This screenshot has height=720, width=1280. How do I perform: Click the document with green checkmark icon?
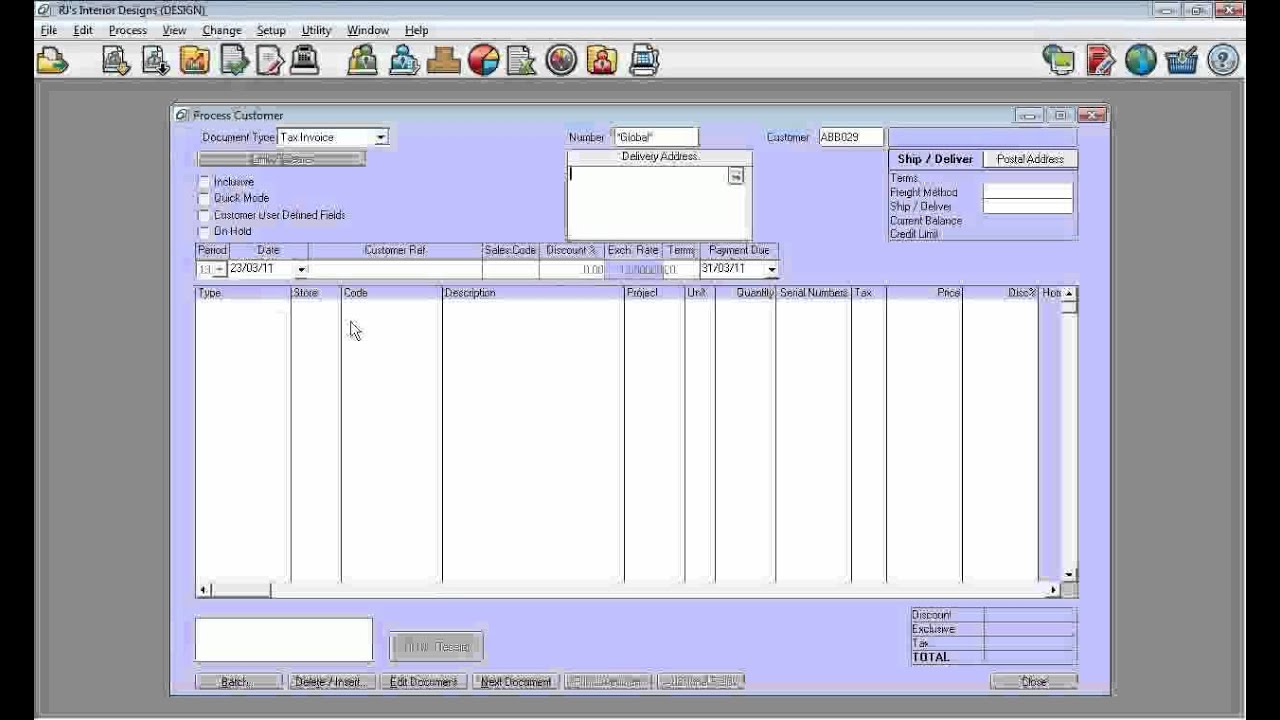234,61
